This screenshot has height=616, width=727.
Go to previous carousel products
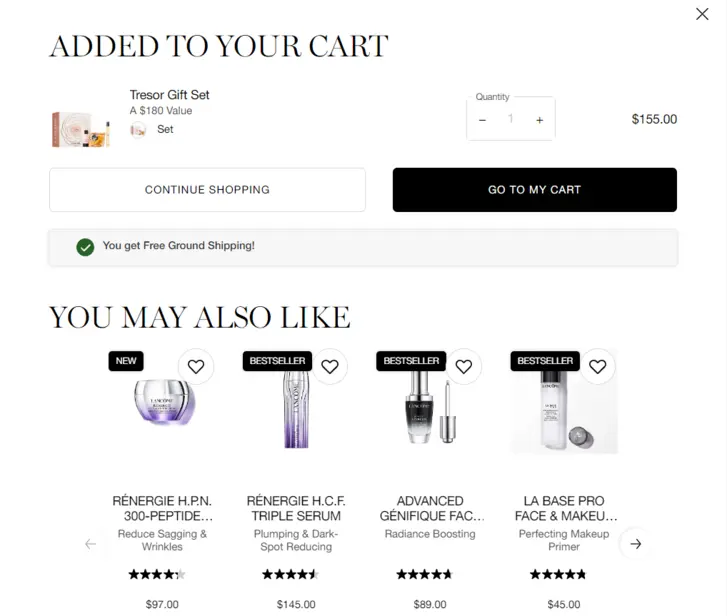91,544
